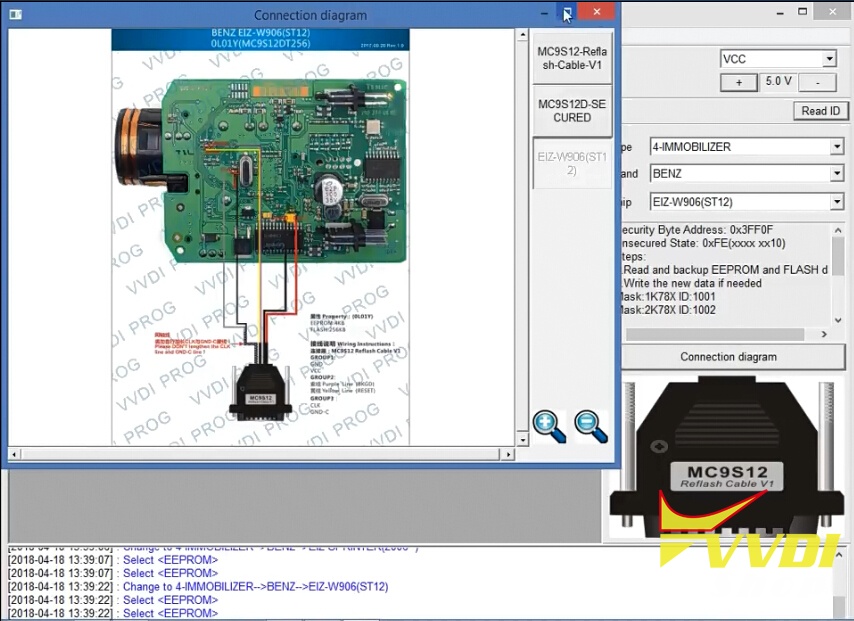The width and height of the screenshot is (854, 621).
Task: Click 'Security Byte Address: 0x3FF0F' text line
Action: click(x=697, y=230)
